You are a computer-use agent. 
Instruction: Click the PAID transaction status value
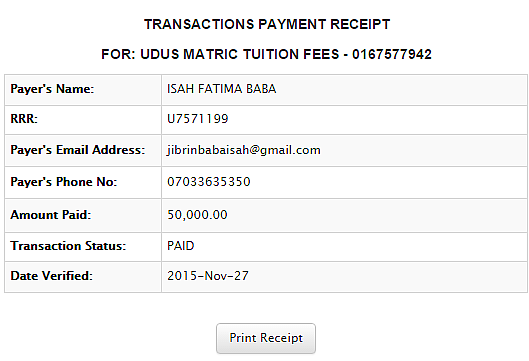(x=181, y=246)
